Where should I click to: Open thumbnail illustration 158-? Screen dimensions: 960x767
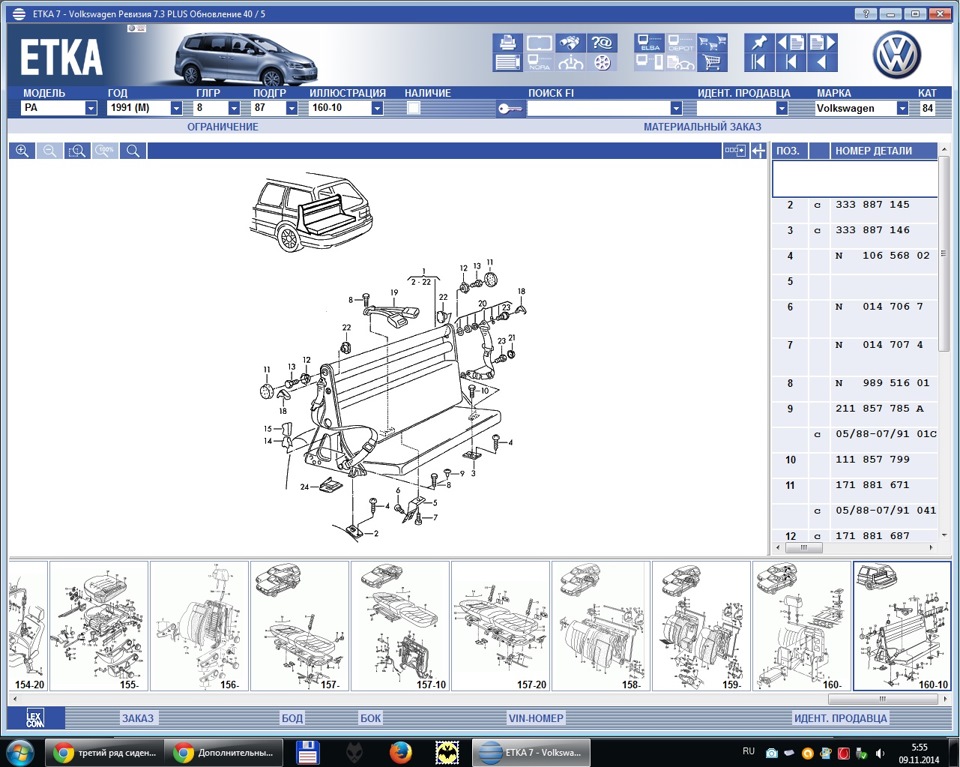click(x=601, y=626)
